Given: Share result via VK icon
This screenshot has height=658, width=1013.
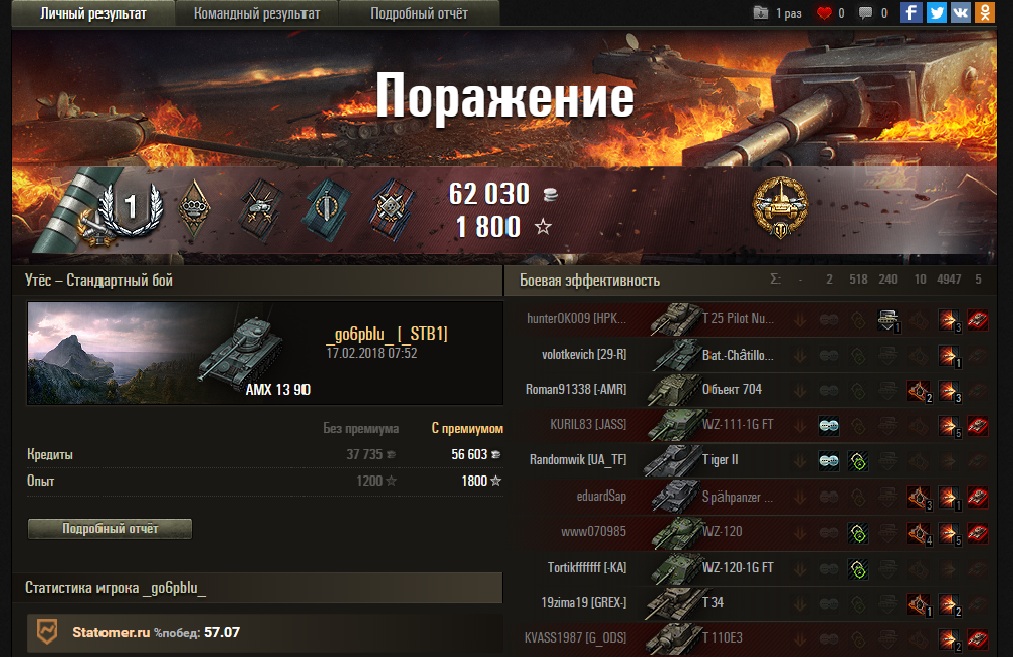Looking at the screenshot, I should [961, 12].
